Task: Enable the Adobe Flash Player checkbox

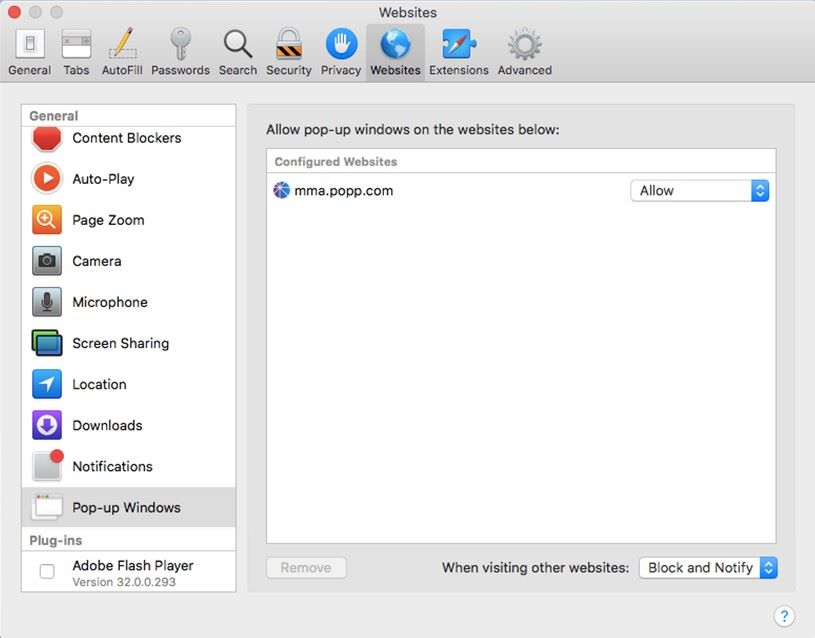Action: tap(47, 571)
